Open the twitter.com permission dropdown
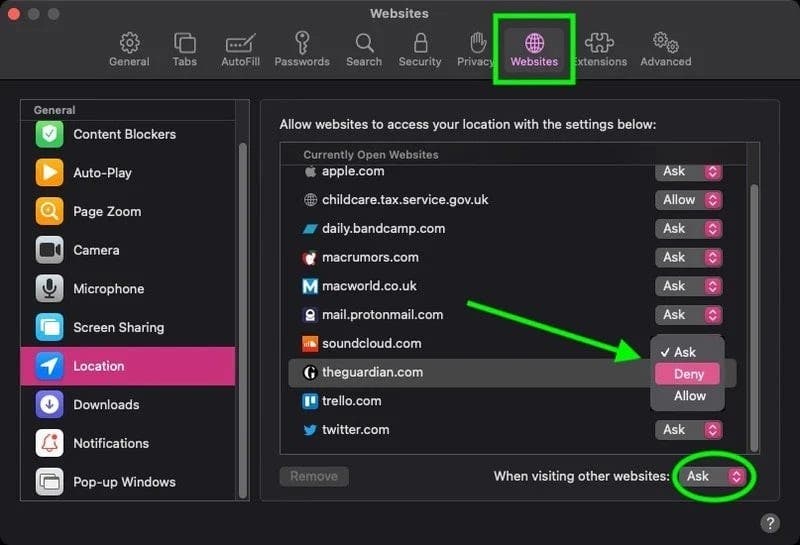Viewport: 800px width, 545px height. 688,430
